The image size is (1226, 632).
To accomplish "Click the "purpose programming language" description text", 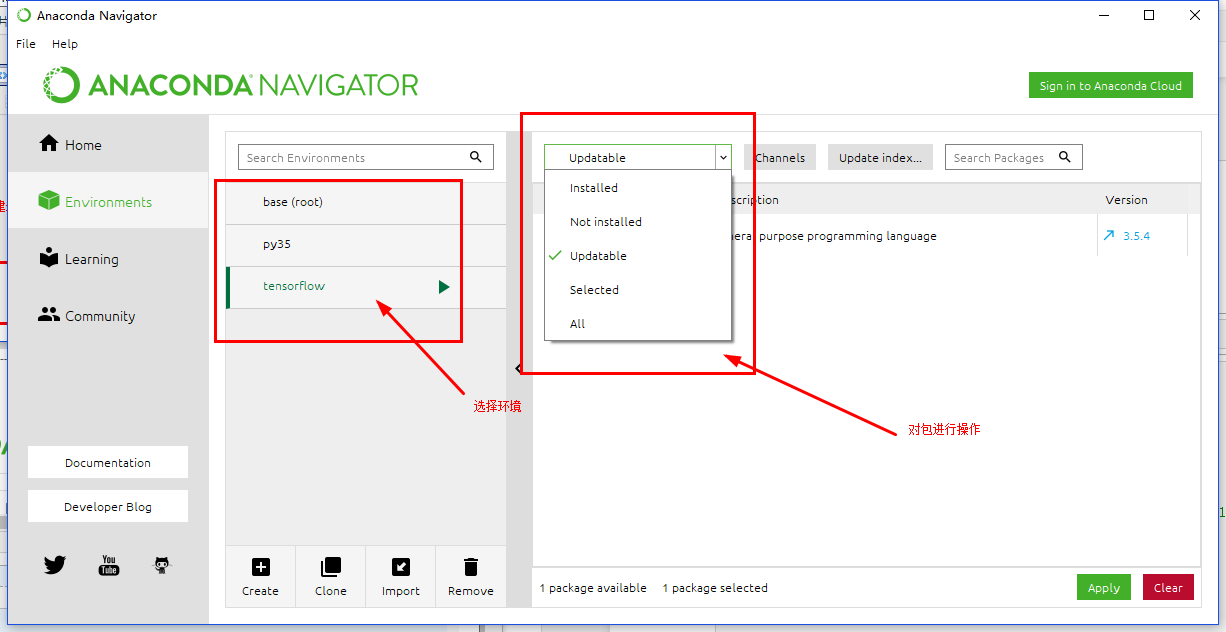I will point(848,237).
